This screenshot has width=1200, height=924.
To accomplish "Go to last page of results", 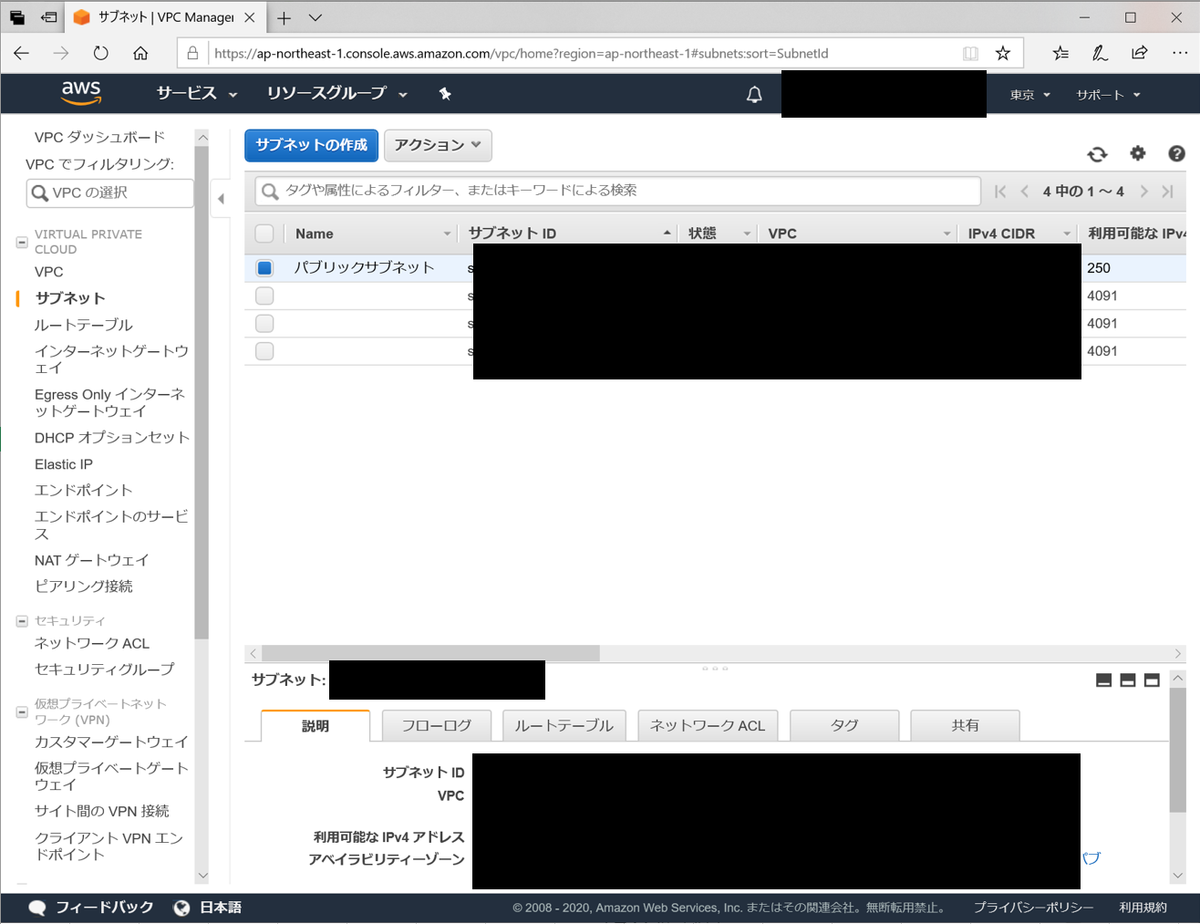I will [x=1168, y=191].
